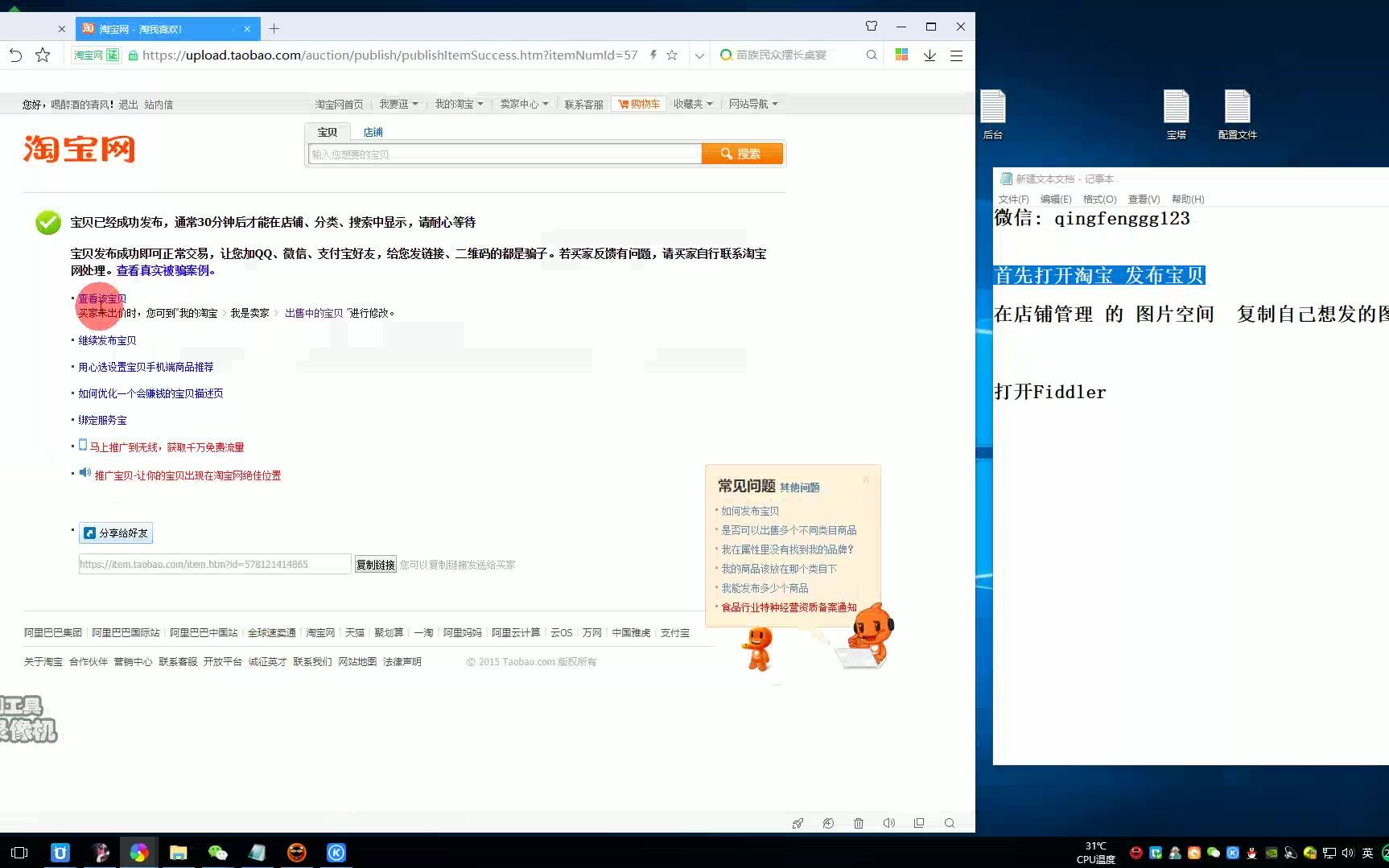Open 查看(V) menu in Notepad
This screenshot has height=868, width=1389.
1144,200
